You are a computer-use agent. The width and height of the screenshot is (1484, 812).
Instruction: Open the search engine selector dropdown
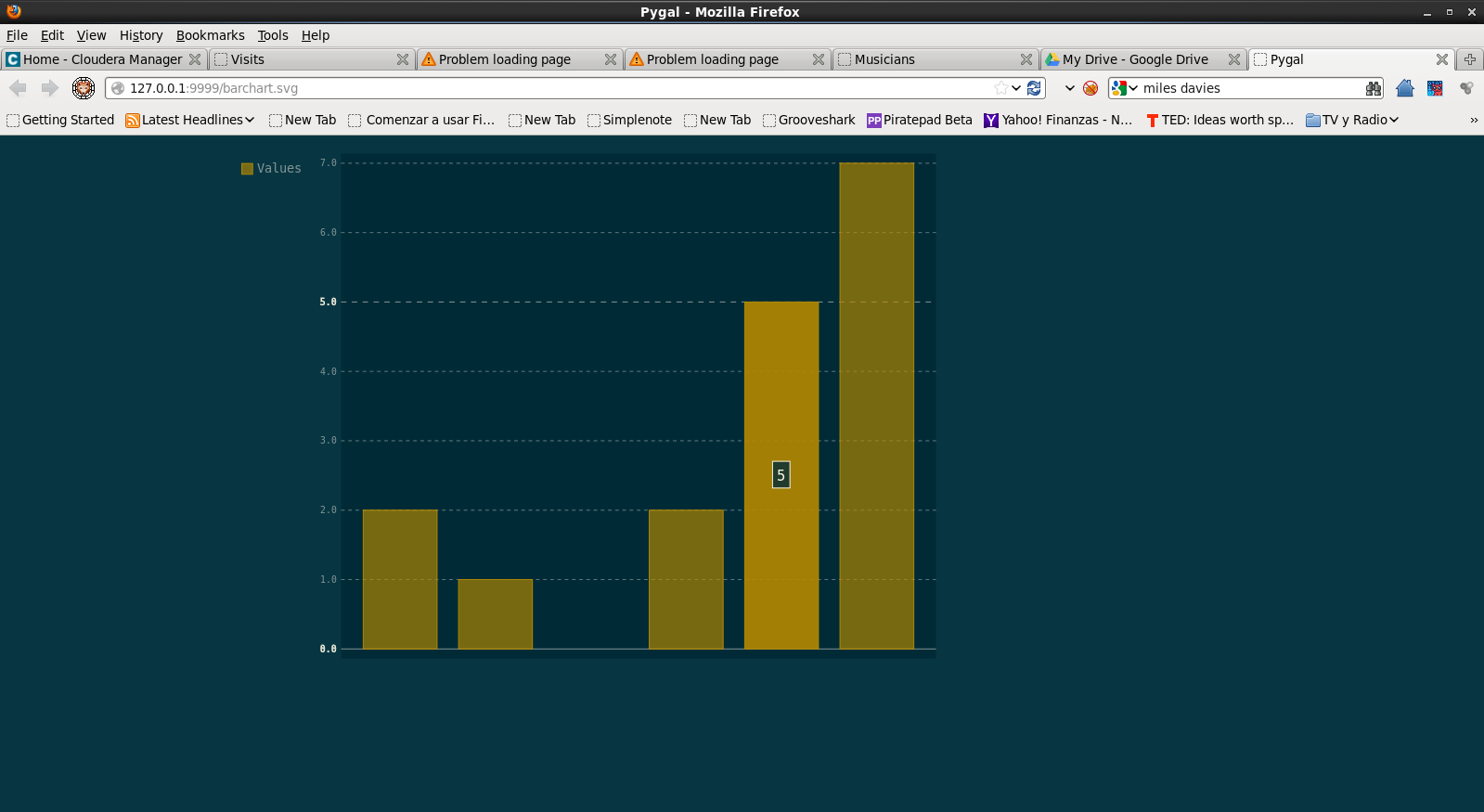[1125, 88]
